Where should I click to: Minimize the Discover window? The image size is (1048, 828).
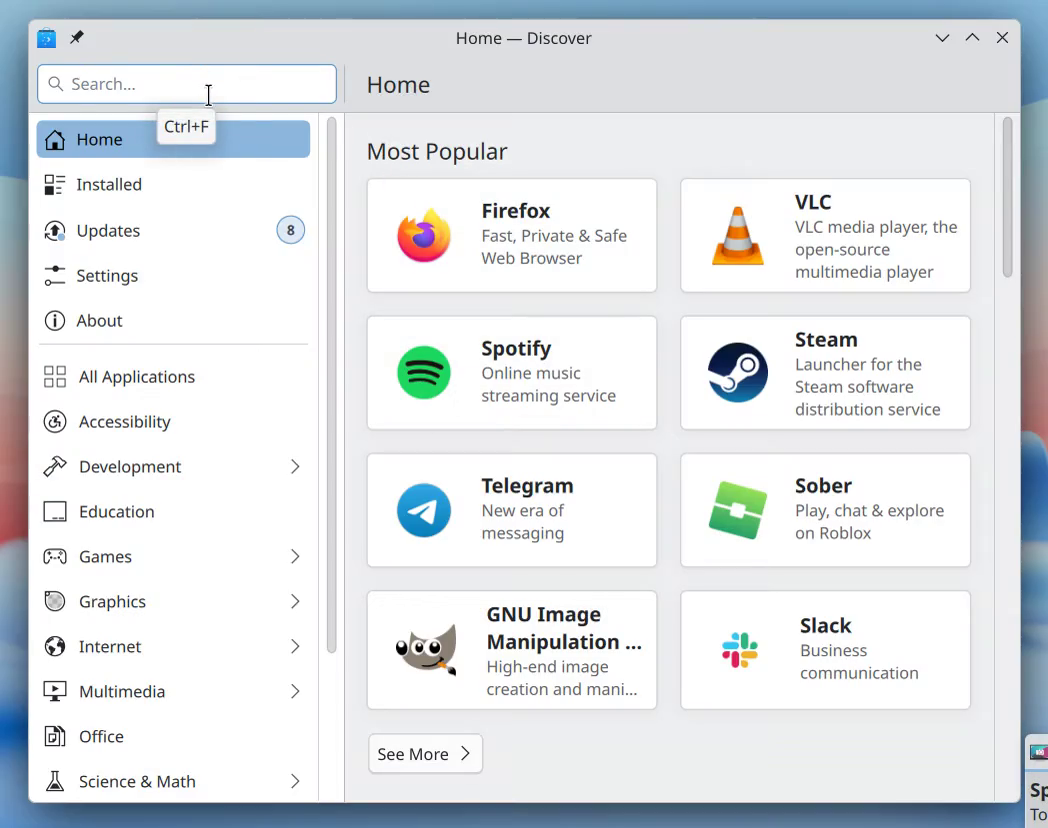click(942, 38)
